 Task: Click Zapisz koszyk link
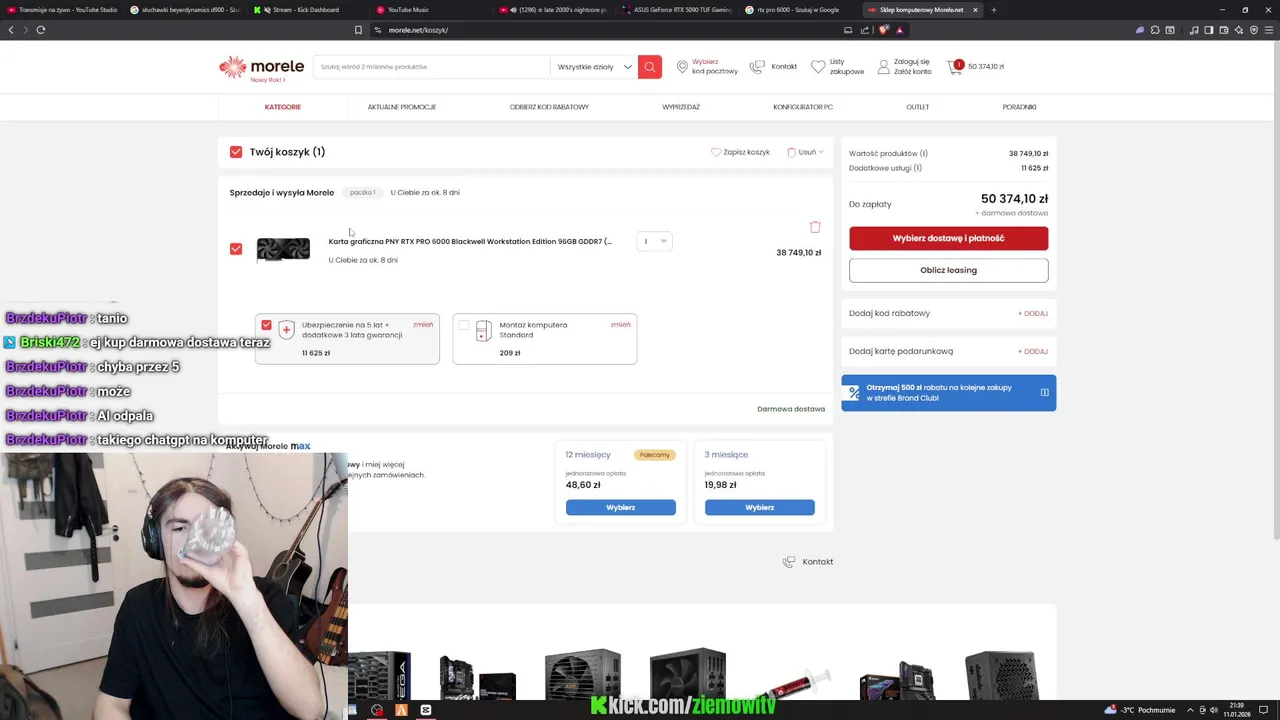tap(740, 152)
